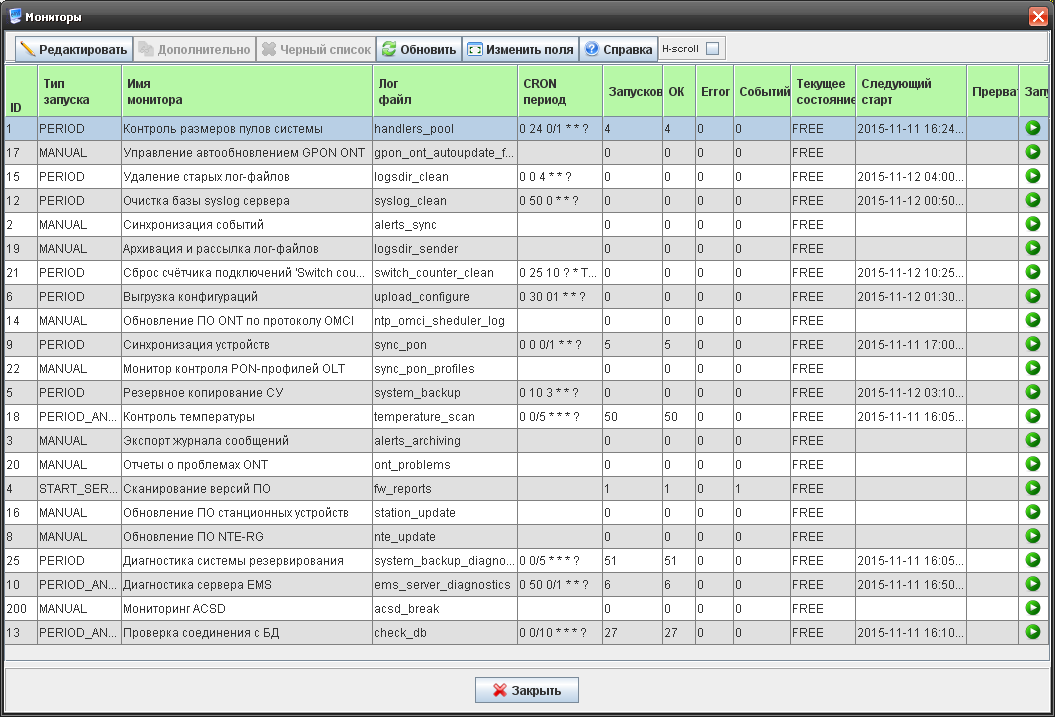Click the 'fw_reports' log file cell
1055x717 pixels.
(x=445, y=488)
